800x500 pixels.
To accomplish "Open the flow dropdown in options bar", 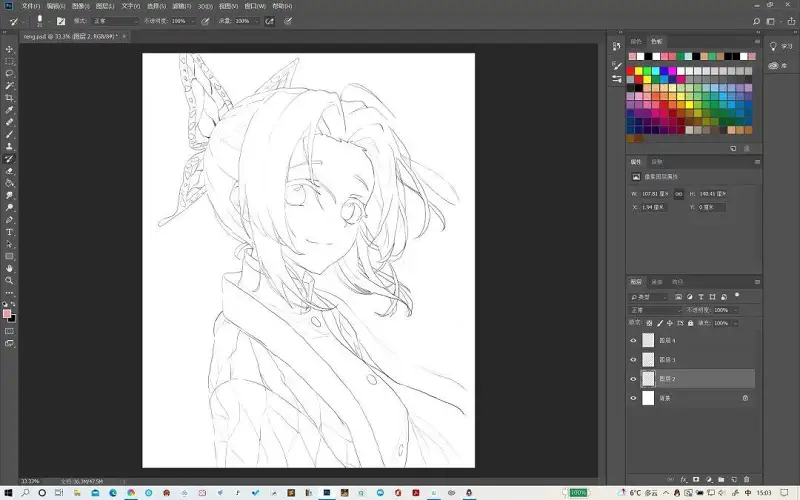I will pos(257,21).
